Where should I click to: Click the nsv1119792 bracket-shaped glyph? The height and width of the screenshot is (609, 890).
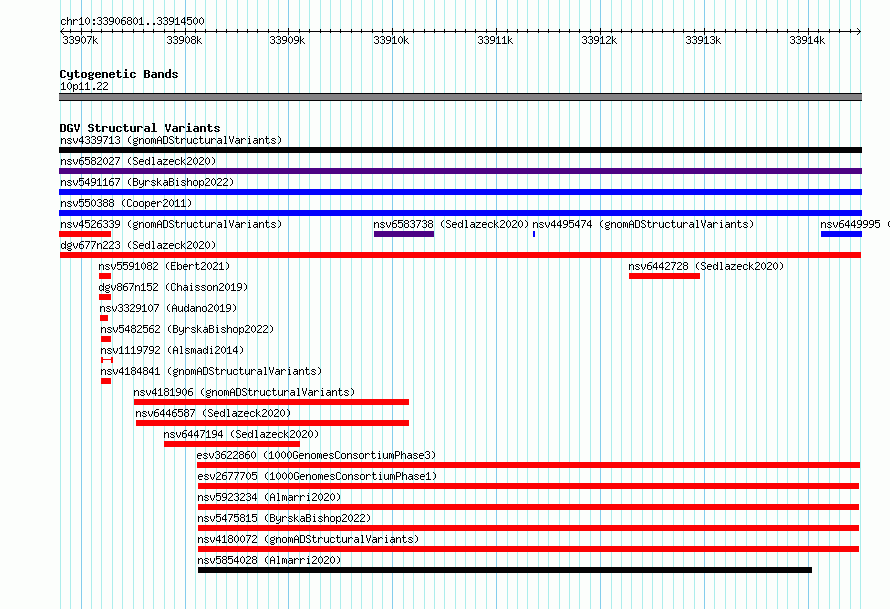tap(107, 360)
